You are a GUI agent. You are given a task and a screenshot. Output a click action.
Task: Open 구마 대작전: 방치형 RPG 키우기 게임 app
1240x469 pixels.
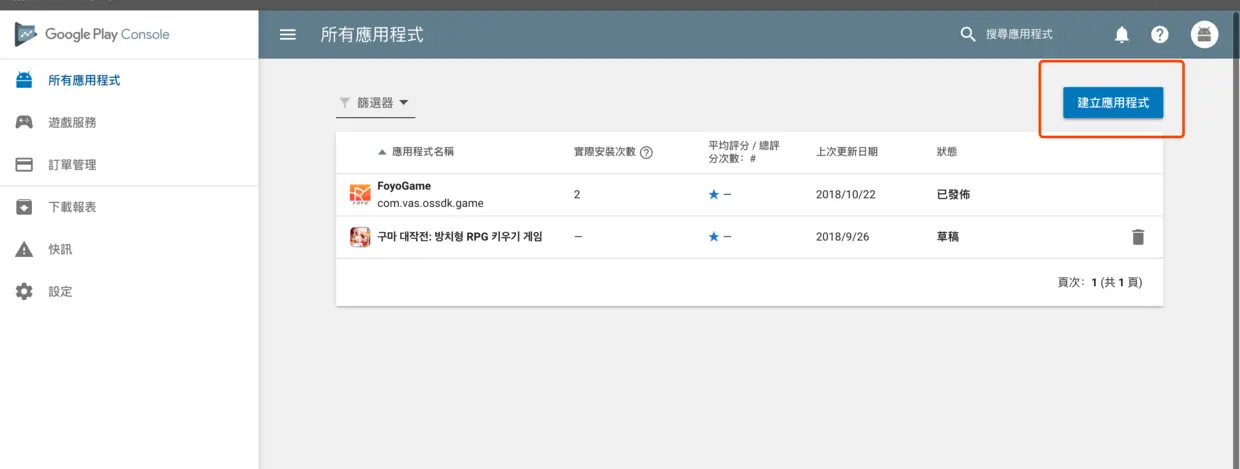pyautogui.click(x=460, y=237)
